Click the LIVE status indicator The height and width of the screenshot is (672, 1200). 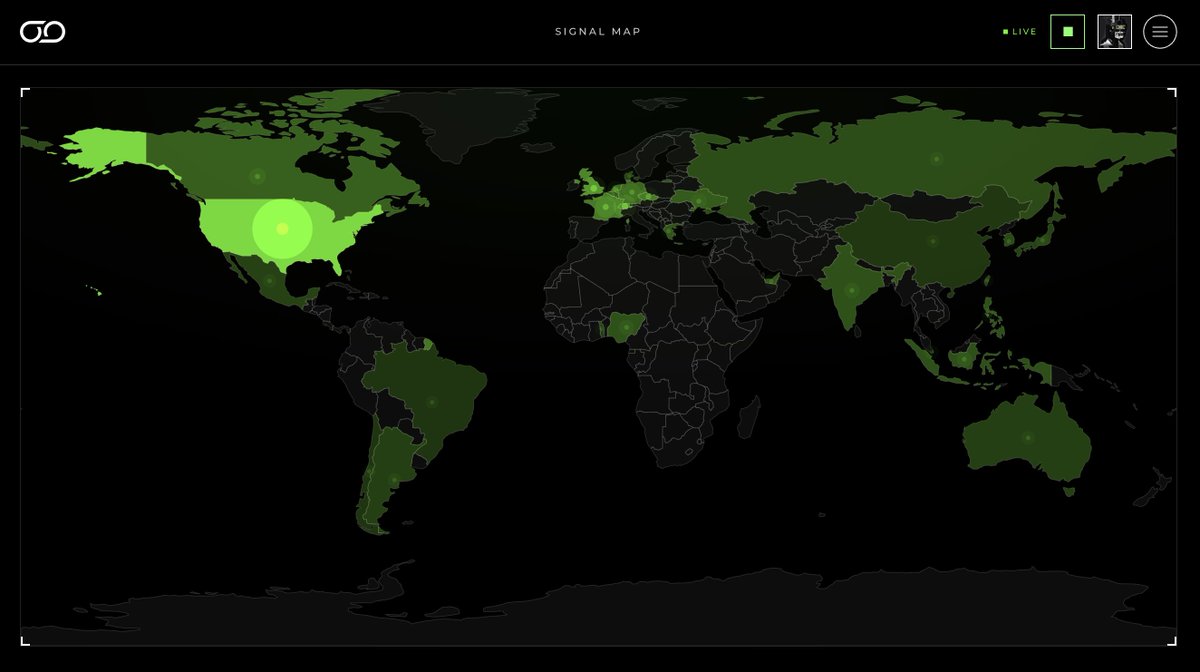point(1020,32)
